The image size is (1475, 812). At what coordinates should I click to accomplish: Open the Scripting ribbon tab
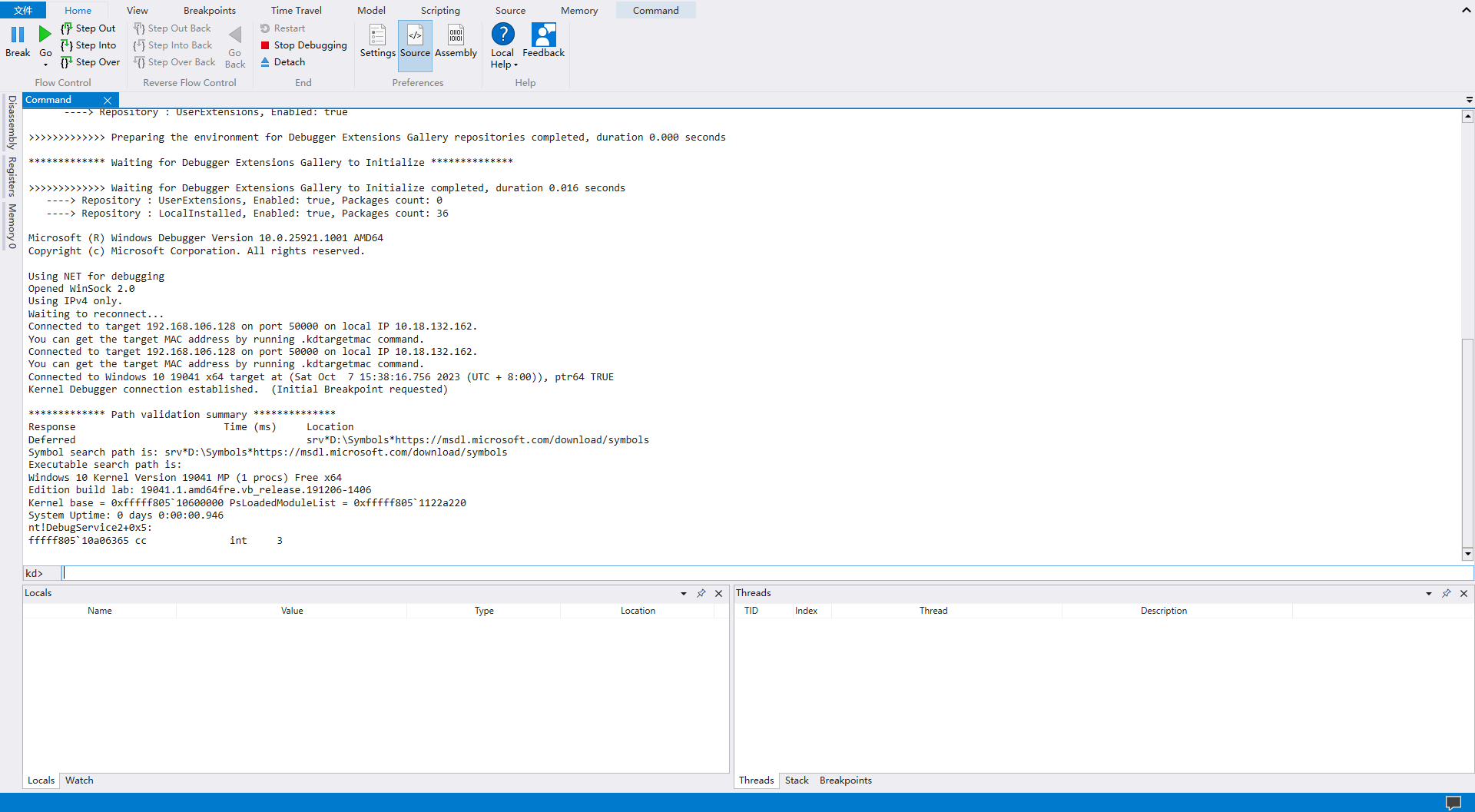point(440,10)
